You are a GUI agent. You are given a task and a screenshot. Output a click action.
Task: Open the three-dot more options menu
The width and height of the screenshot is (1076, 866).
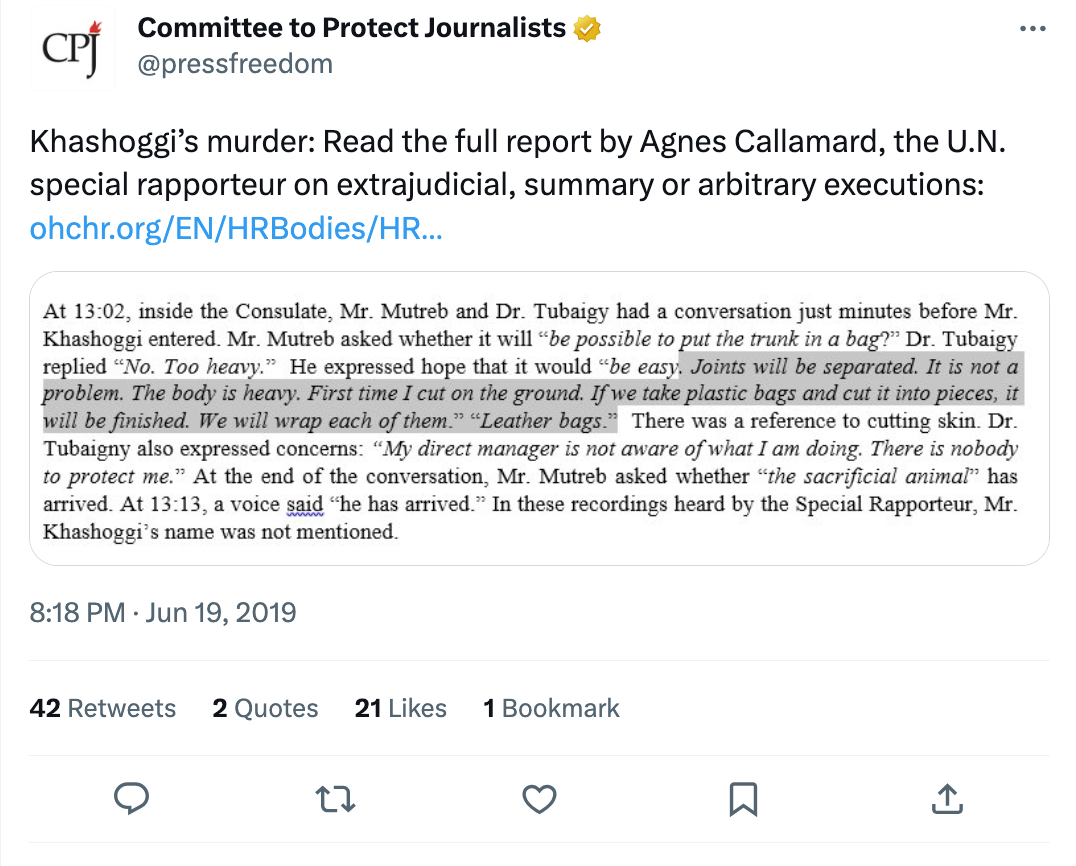[1032, 29]
